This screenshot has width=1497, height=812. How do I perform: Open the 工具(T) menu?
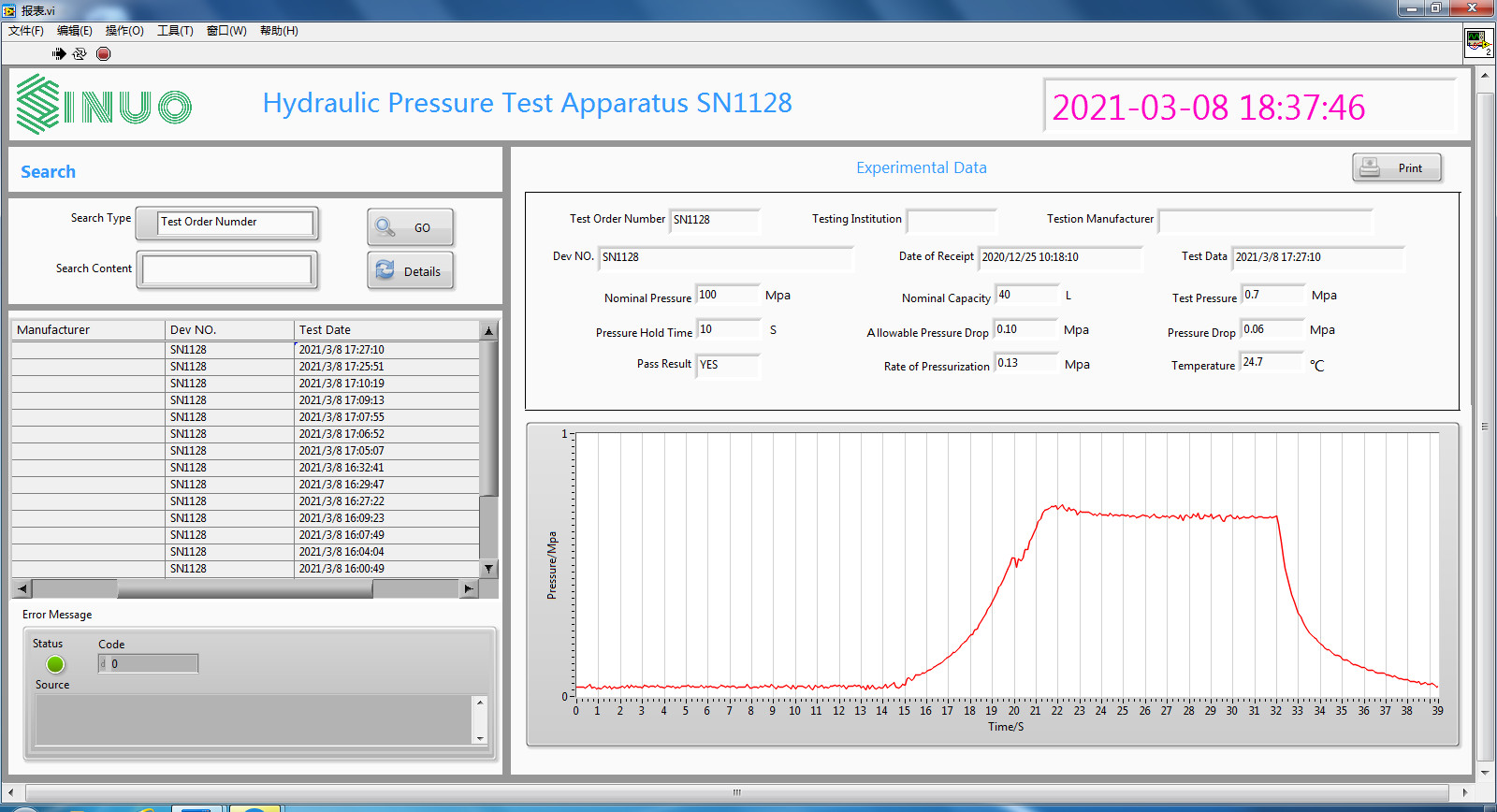175,31
